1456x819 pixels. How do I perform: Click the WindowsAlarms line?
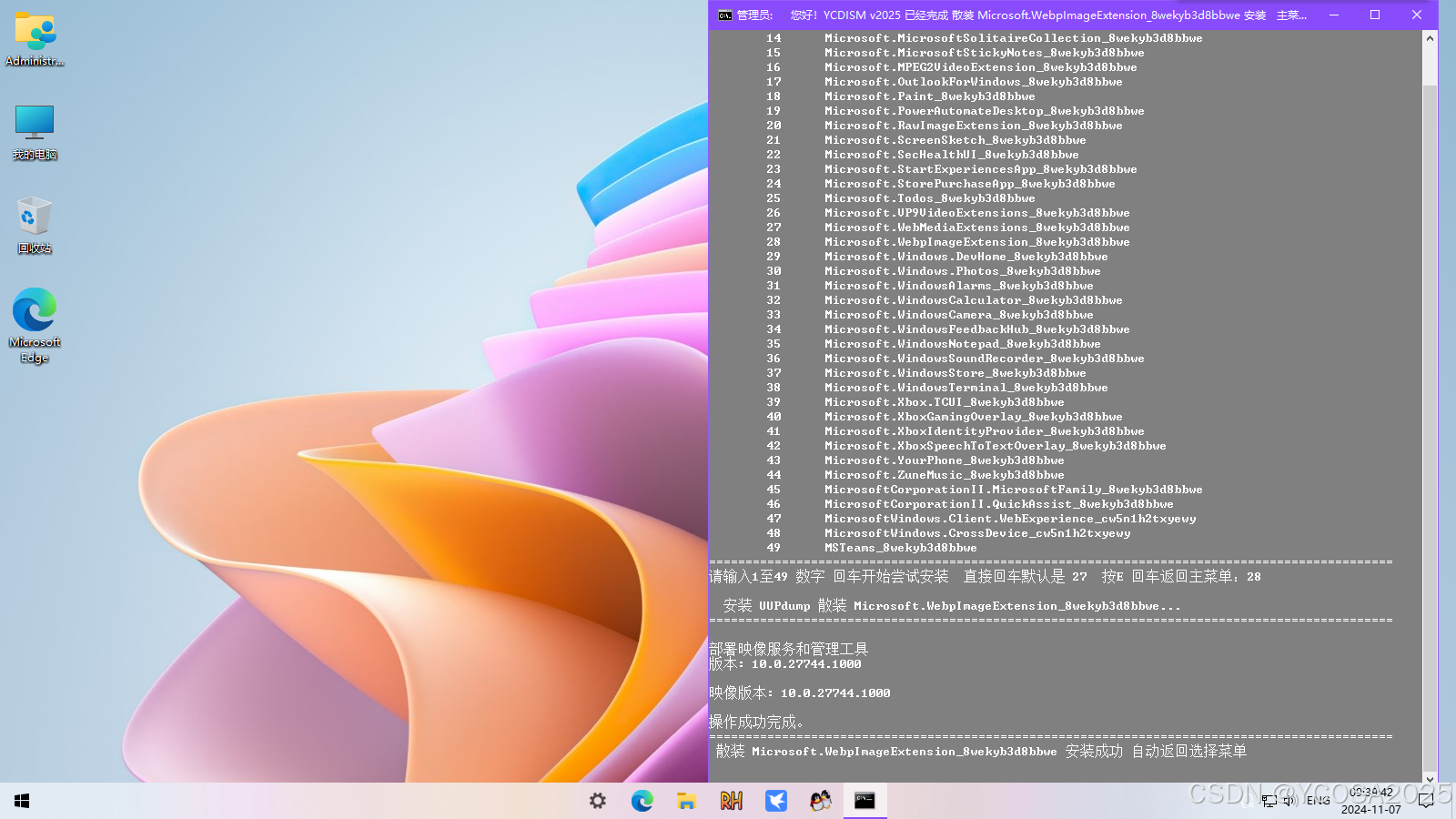[929, 286]
